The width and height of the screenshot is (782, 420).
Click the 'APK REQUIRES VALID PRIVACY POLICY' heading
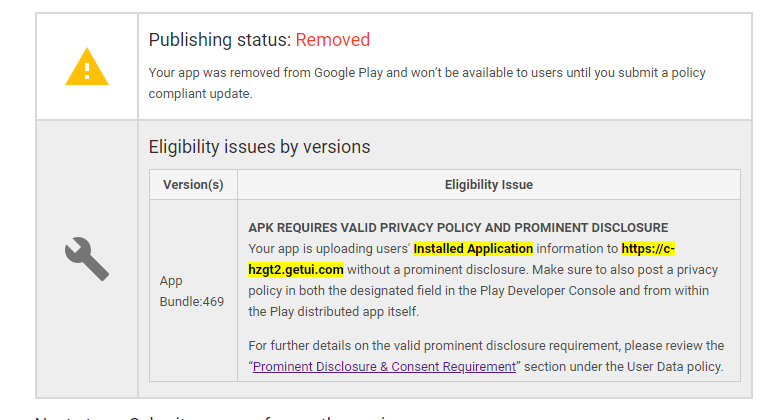(458, 228)
